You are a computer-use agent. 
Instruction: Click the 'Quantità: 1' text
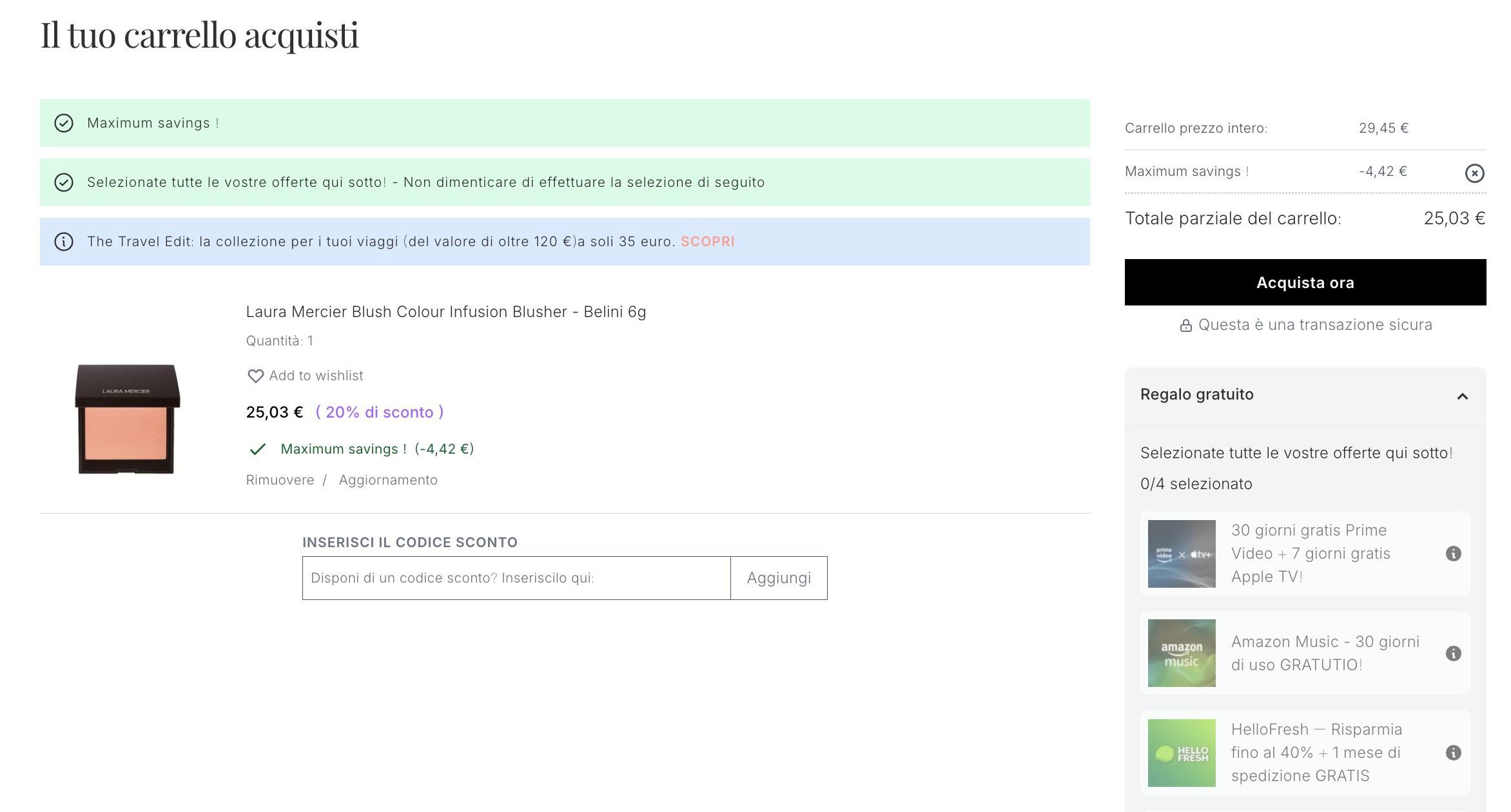pos(279,341)
